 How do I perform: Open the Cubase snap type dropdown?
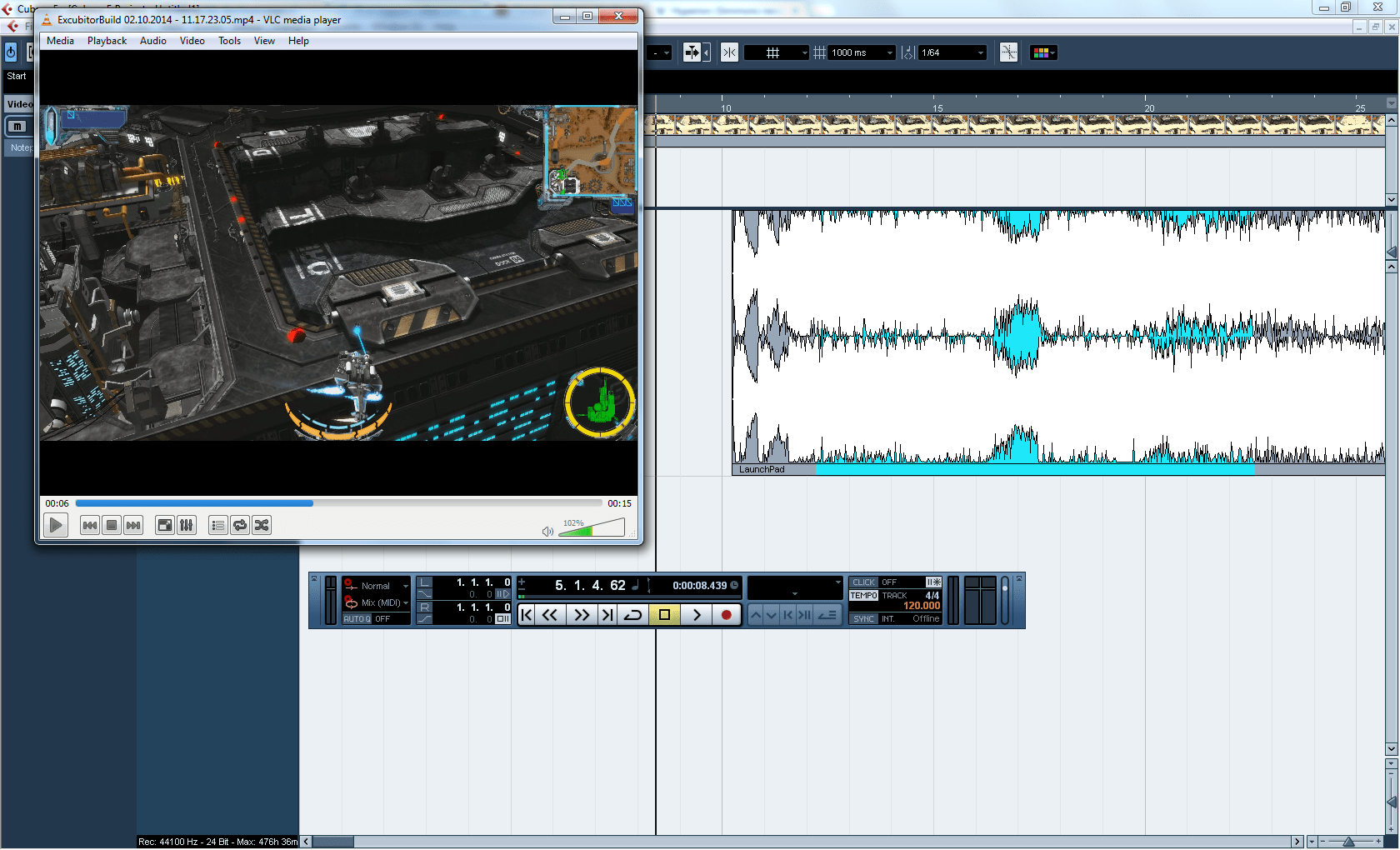776,52
